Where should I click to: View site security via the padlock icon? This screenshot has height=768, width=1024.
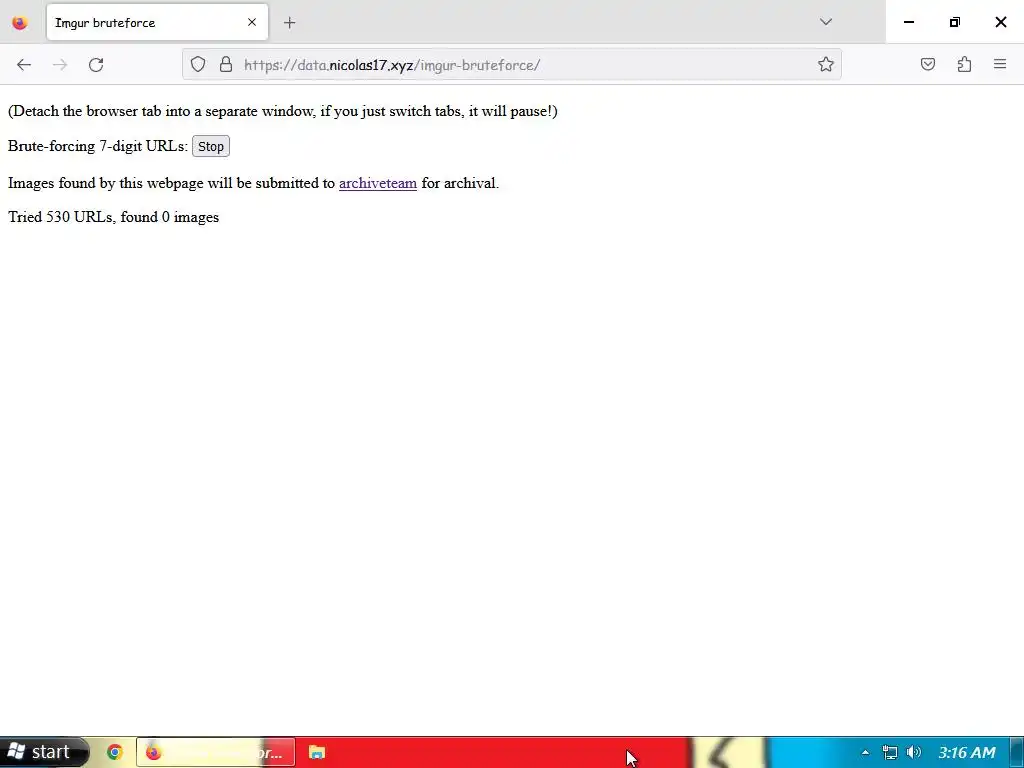pos(226,65)
